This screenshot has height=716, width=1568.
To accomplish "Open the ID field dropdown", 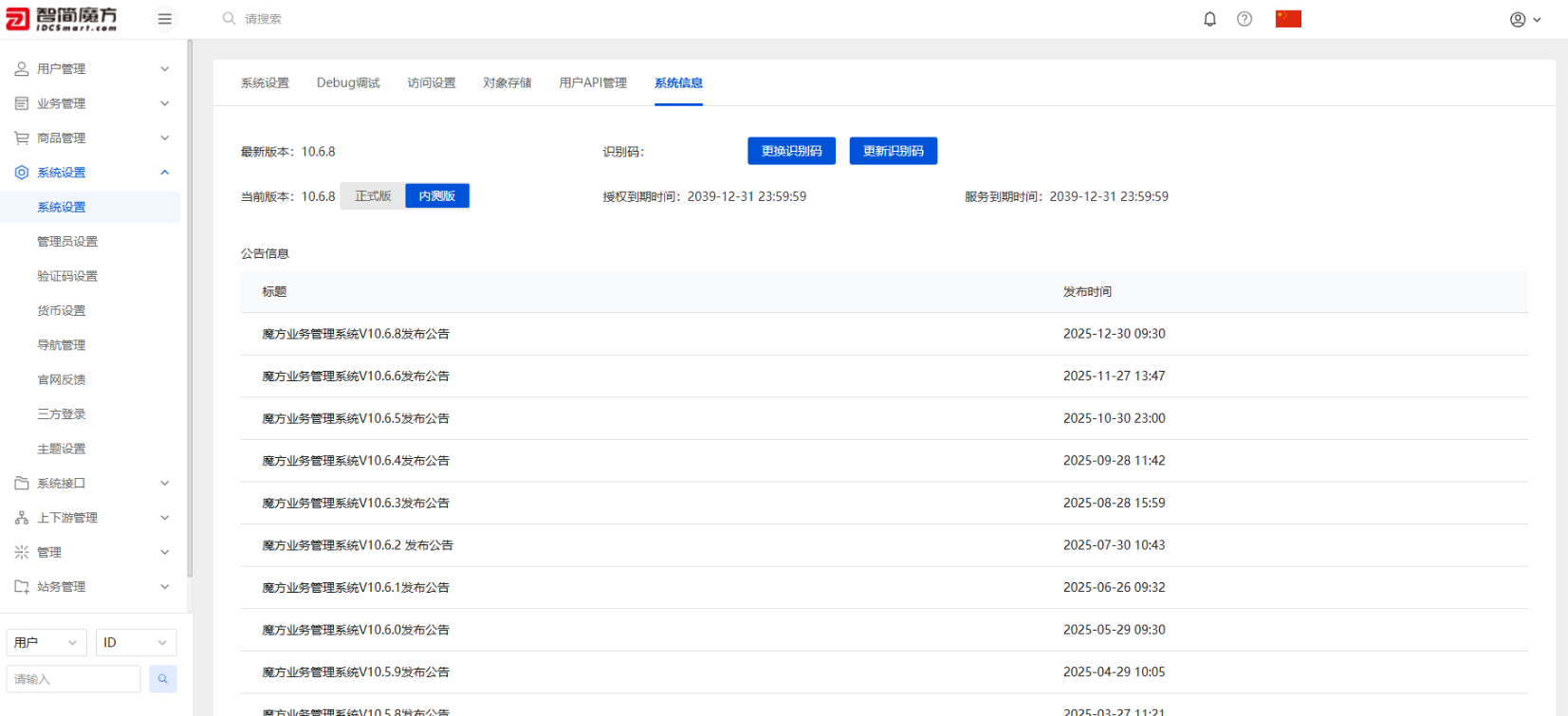I will [136, 643].
